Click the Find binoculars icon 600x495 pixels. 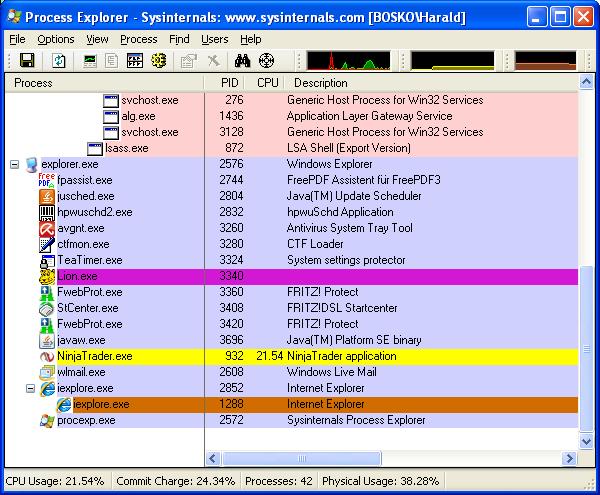(x=243, y=60)
